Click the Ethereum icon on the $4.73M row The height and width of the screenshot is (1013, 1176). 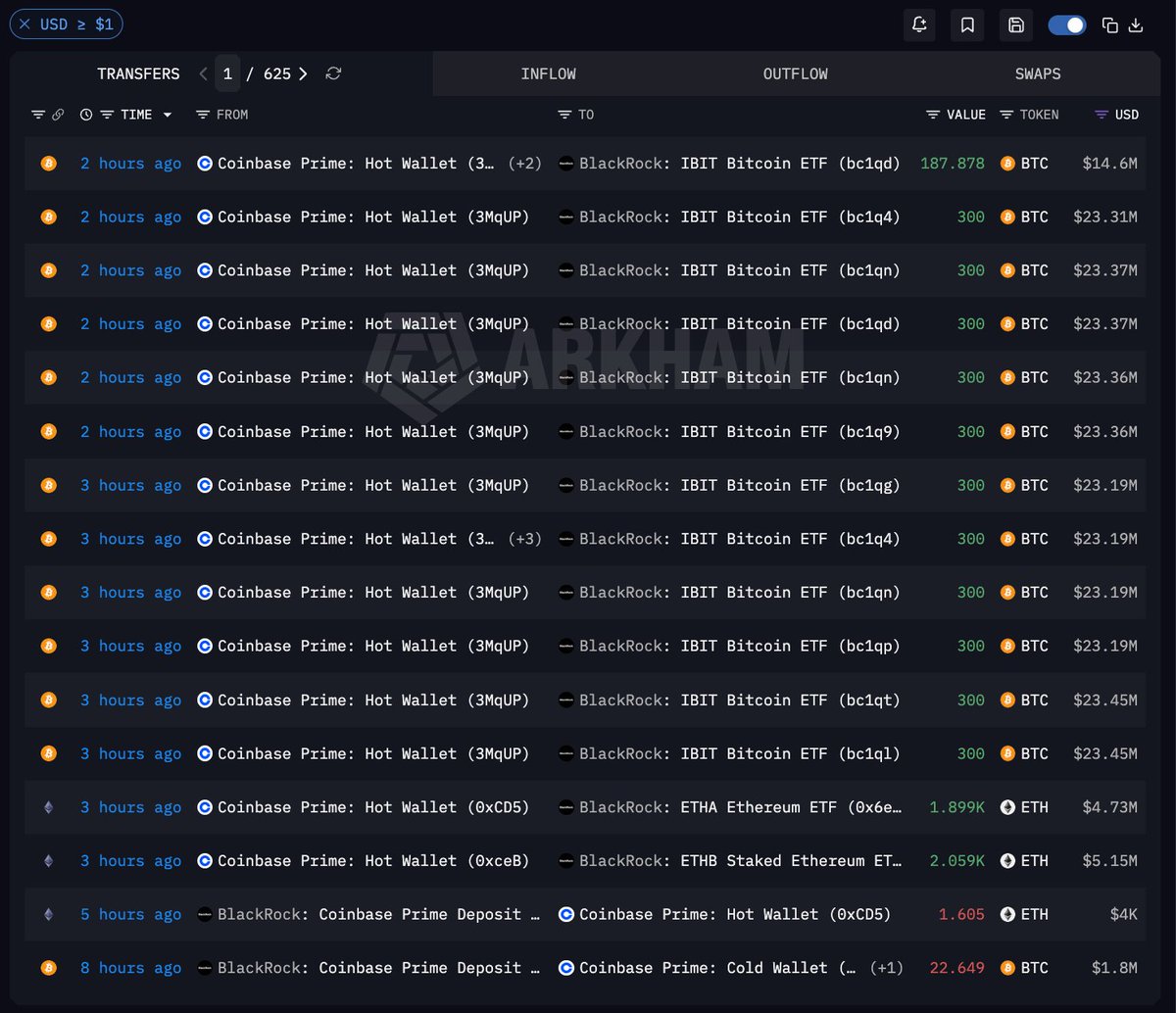48,807
